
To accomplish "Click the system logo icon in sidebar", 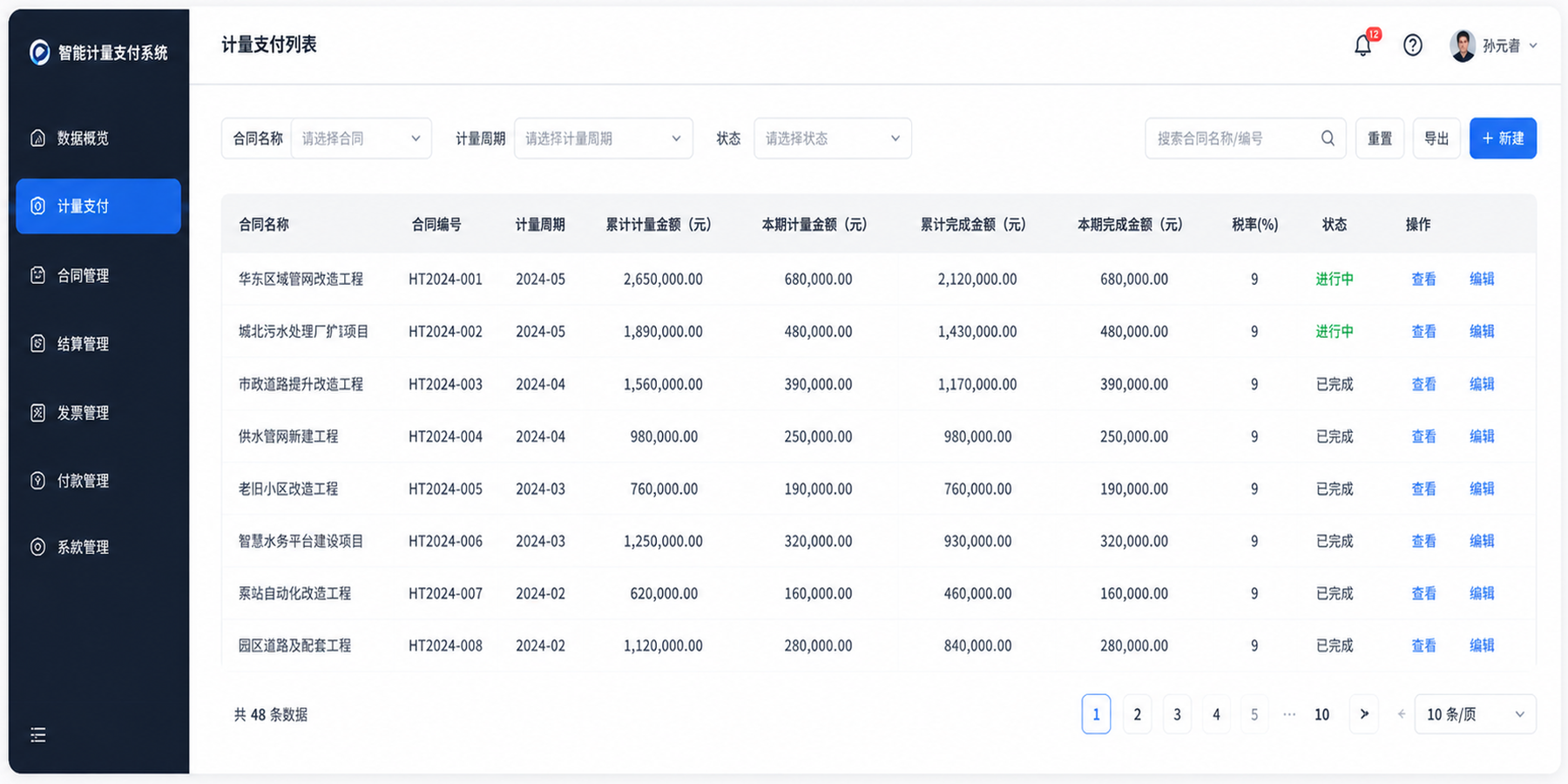I will (39, 52).
